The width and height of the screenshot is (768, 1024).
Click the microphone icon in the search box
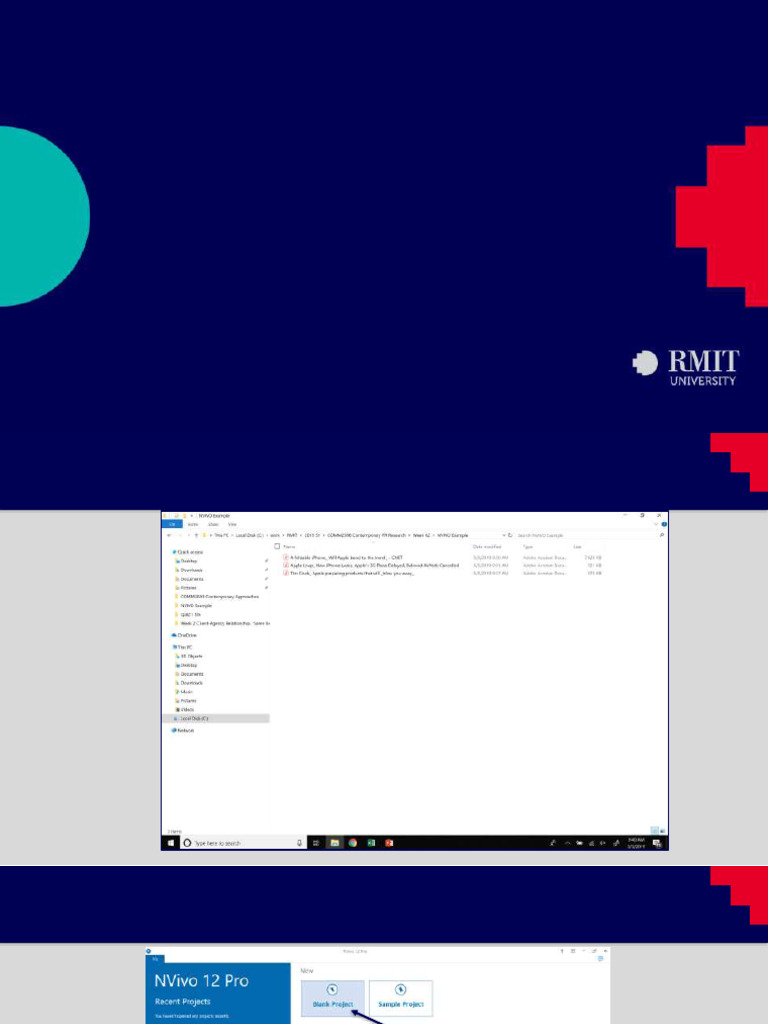300,843
